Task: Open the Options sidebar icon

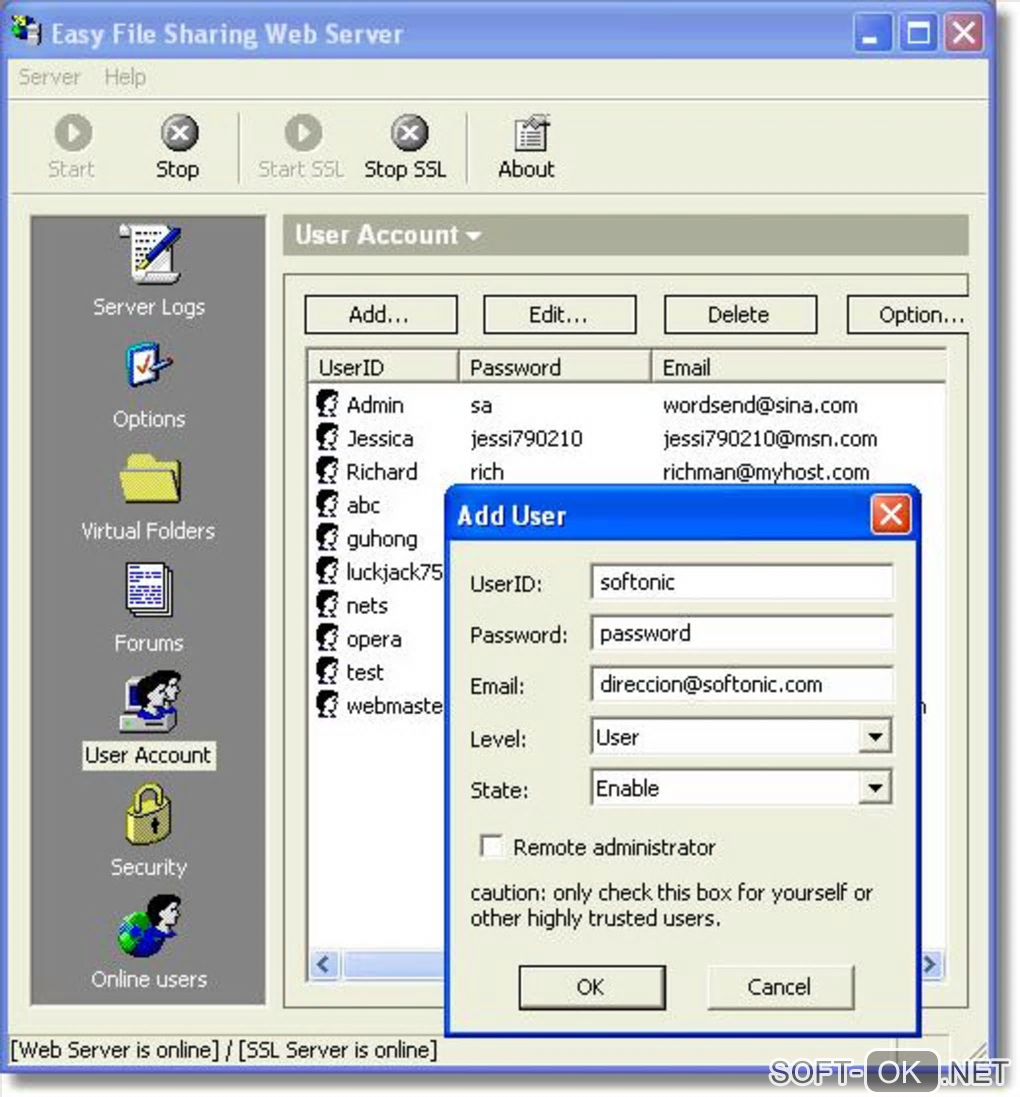Action: click(148, 364)
